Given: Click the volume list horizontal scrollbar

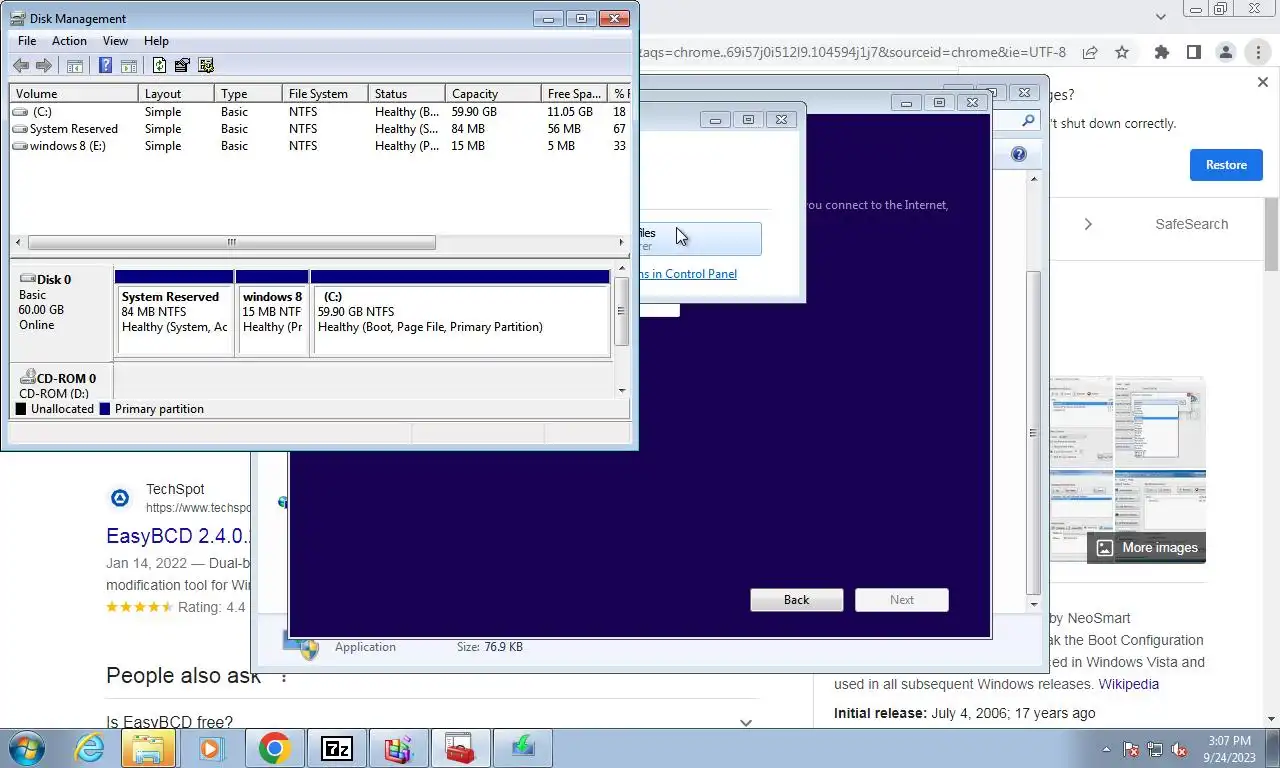Looking at the screenshot, I should click(x=232, y=242).
